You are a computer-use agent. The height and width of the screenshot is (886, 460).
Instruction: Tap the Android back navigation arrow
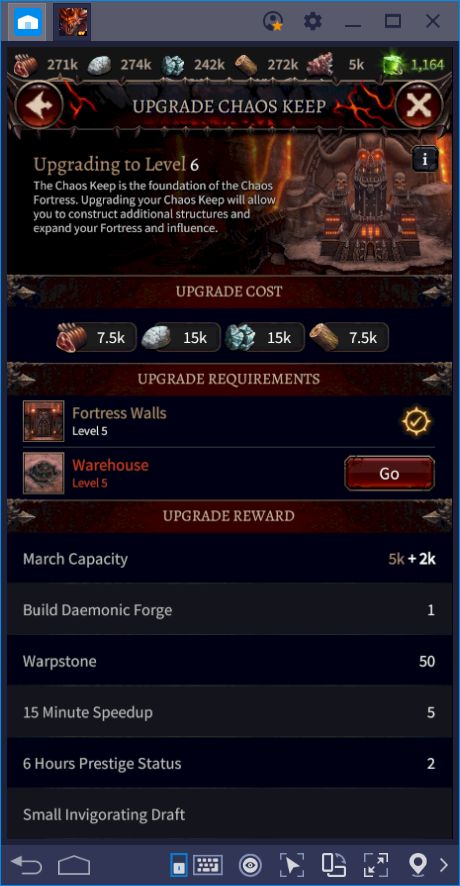point(27,865)
